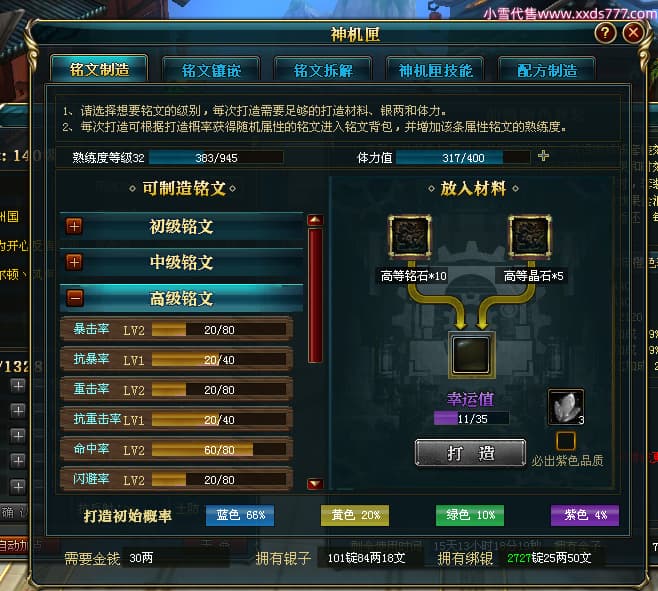Click the scroll down arrow in inscription list

coord(315,484)
